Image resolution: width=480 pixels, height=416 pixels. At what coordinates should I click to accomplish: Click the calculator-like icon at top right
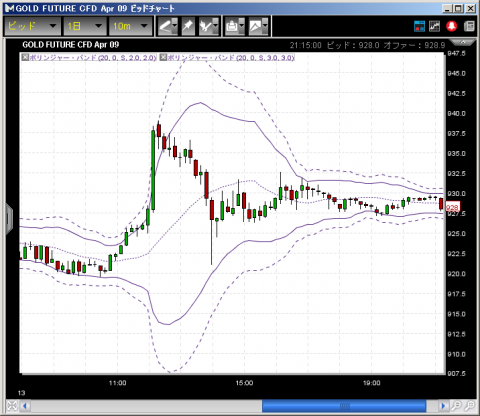point(469,26)
